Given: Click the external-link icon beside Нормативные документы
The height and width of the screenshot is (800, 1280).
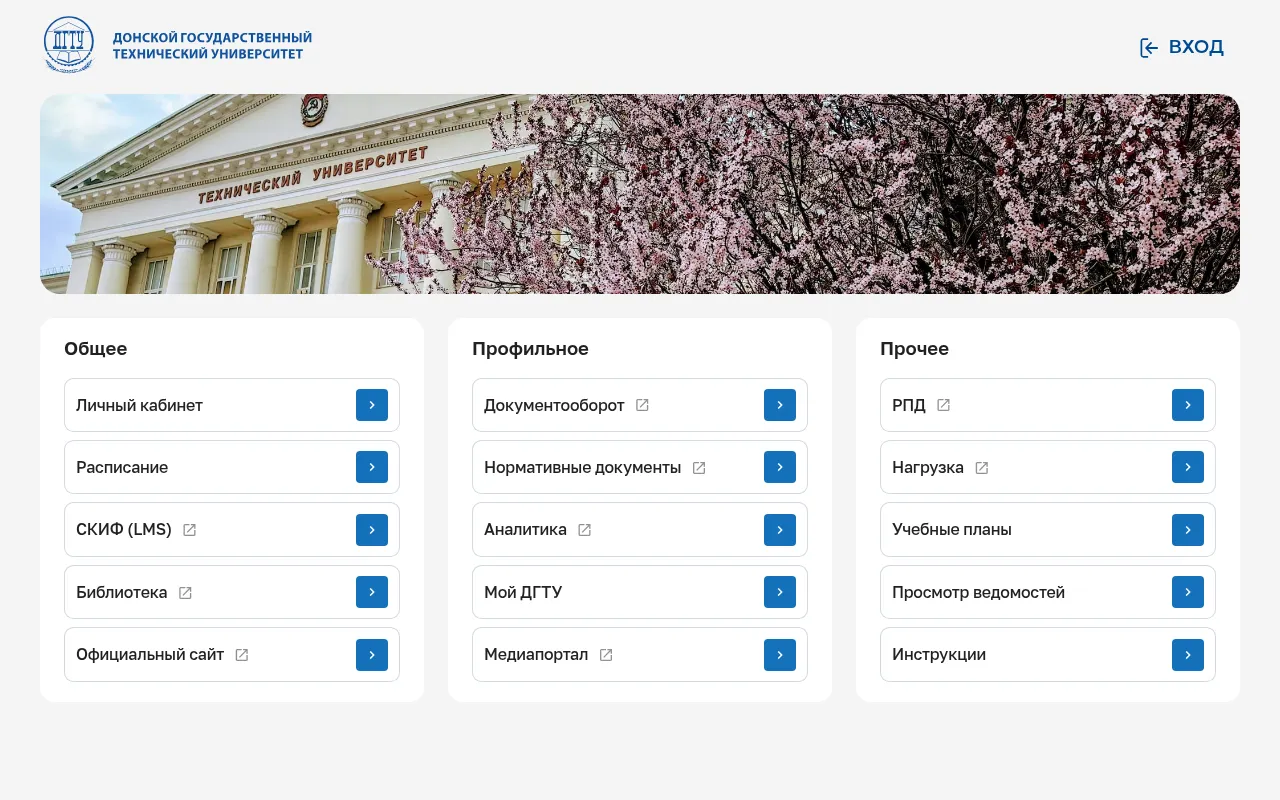Looking at the screenshot, I should point(699,468).
